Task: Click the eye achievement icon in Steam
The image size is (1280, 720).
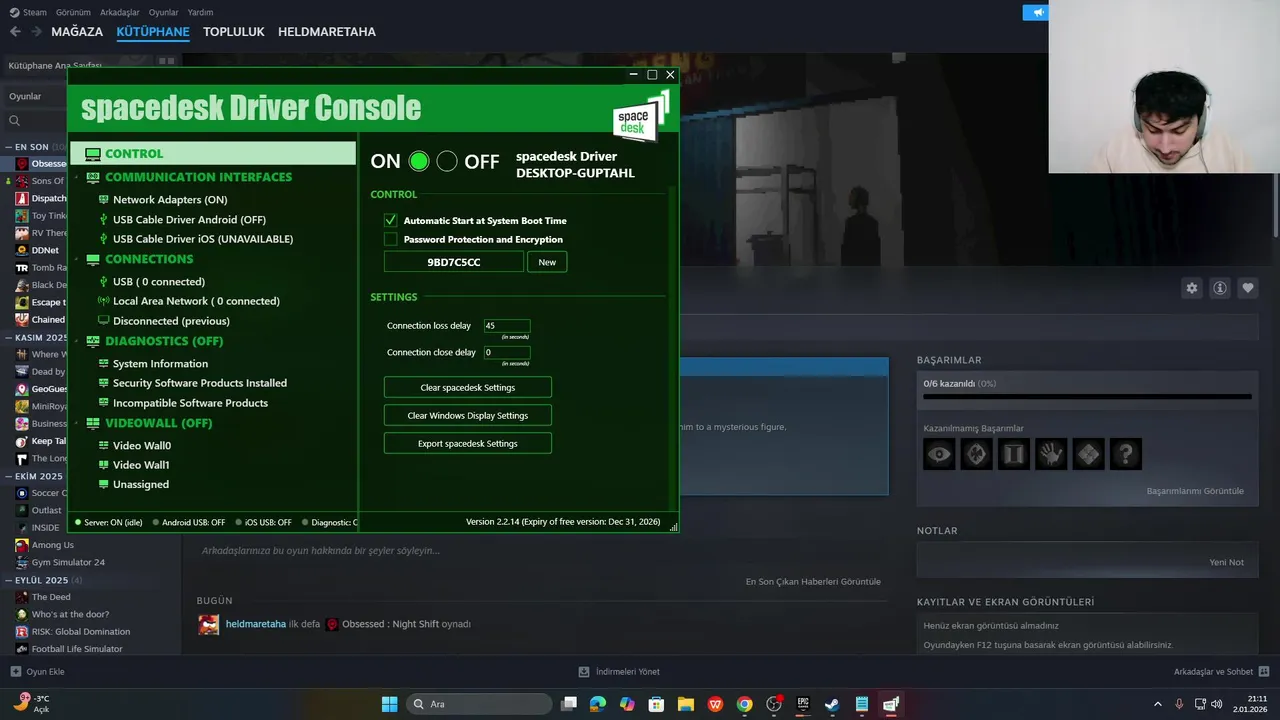Action: pyautogui.click(x=939, y=454)
